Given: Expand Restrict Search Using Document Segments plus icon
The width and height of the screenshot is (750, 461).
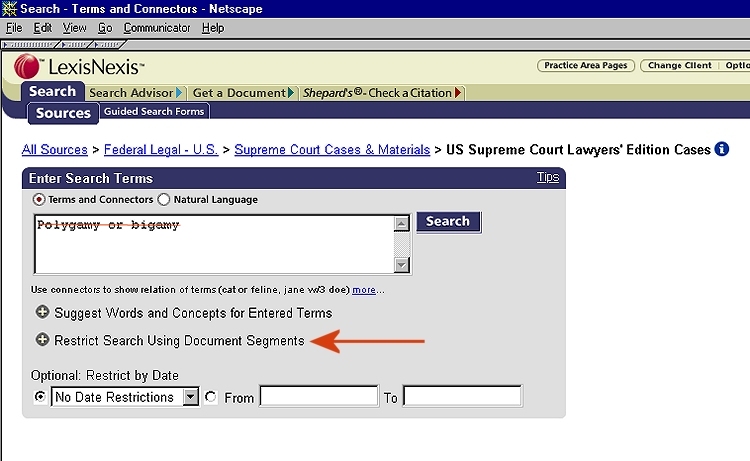Looking at the screenshot, I should point(43,340).
